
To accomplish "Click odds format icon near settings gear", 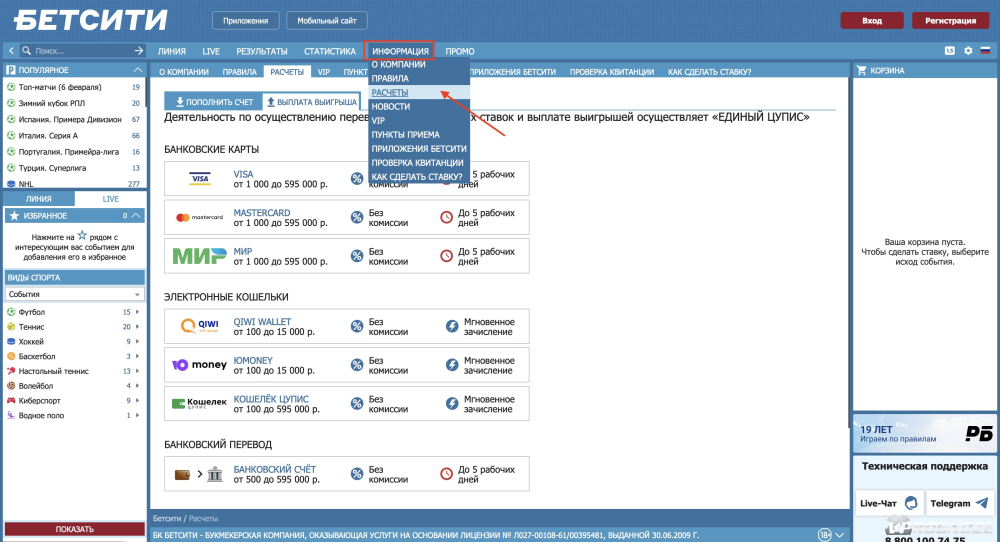I will 950,50.
